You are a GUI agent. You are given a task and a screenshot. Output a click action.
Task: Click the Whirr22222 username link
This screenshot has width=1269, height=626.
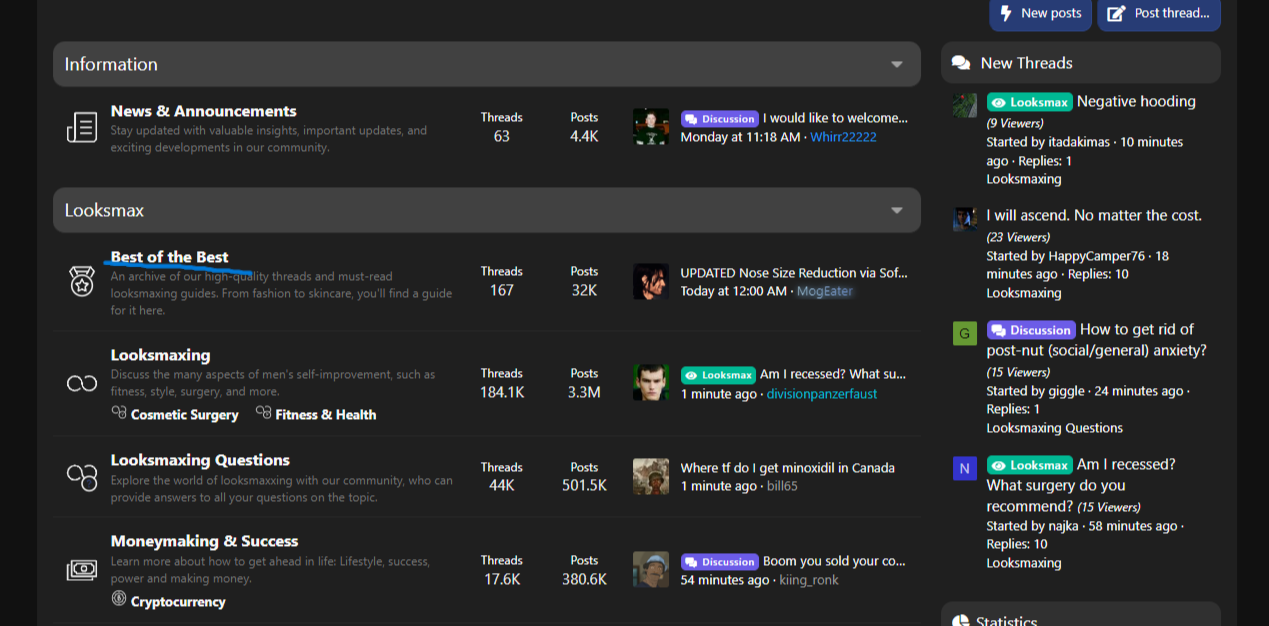[843, 137]
